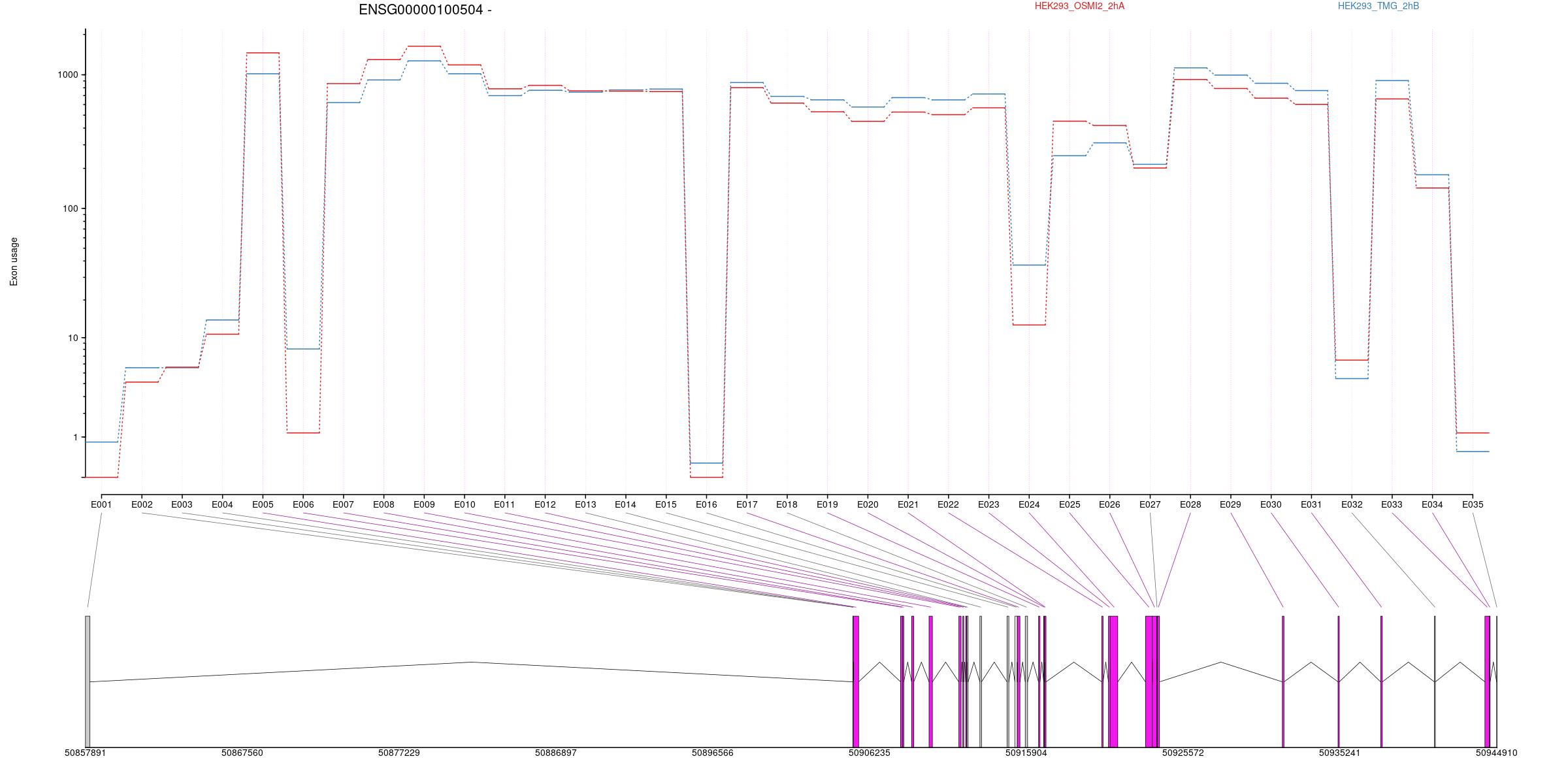Click exon label E035
Viewport: 1568px width, 784px height.
1473,504
